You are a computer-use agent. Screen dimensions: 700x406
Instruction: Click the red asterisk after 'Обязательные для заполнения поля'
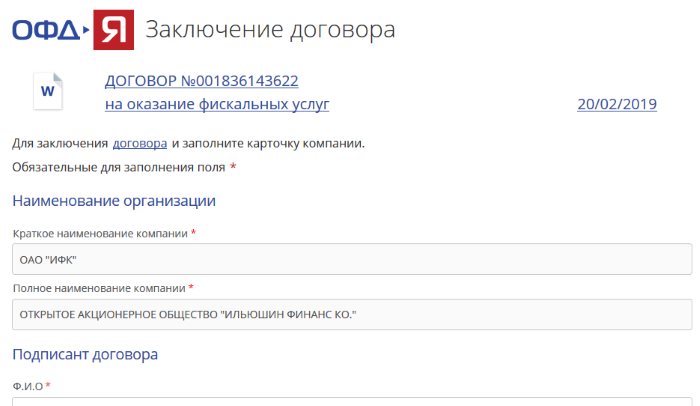pos(233,167)
